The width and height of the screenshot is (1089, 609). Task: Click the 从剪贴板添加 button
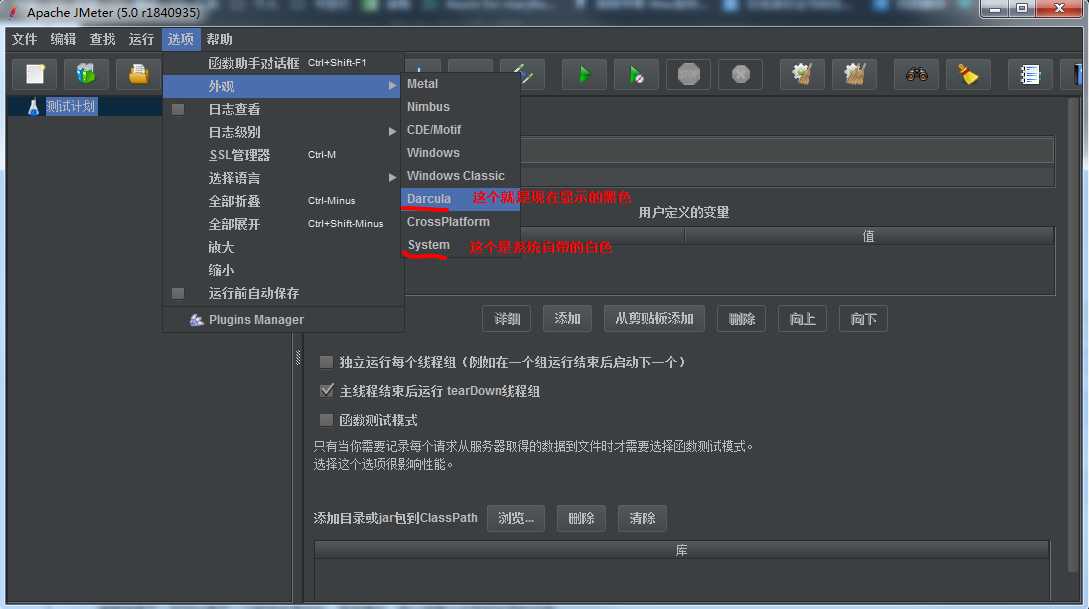655,318
